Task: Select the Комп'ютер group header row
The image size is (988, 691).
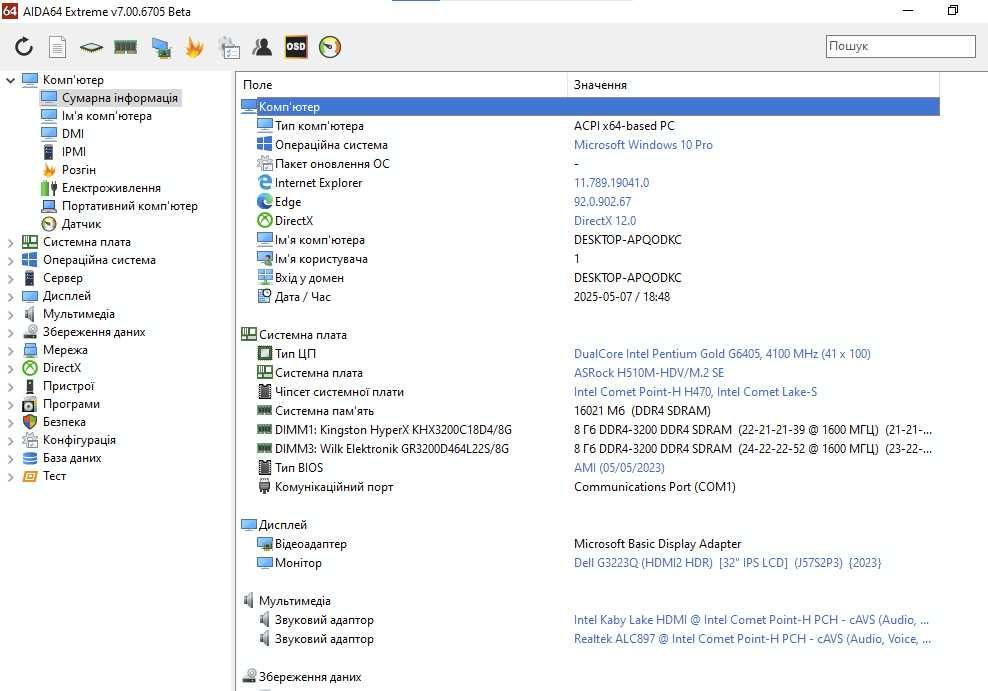Action: coord(590,106)
